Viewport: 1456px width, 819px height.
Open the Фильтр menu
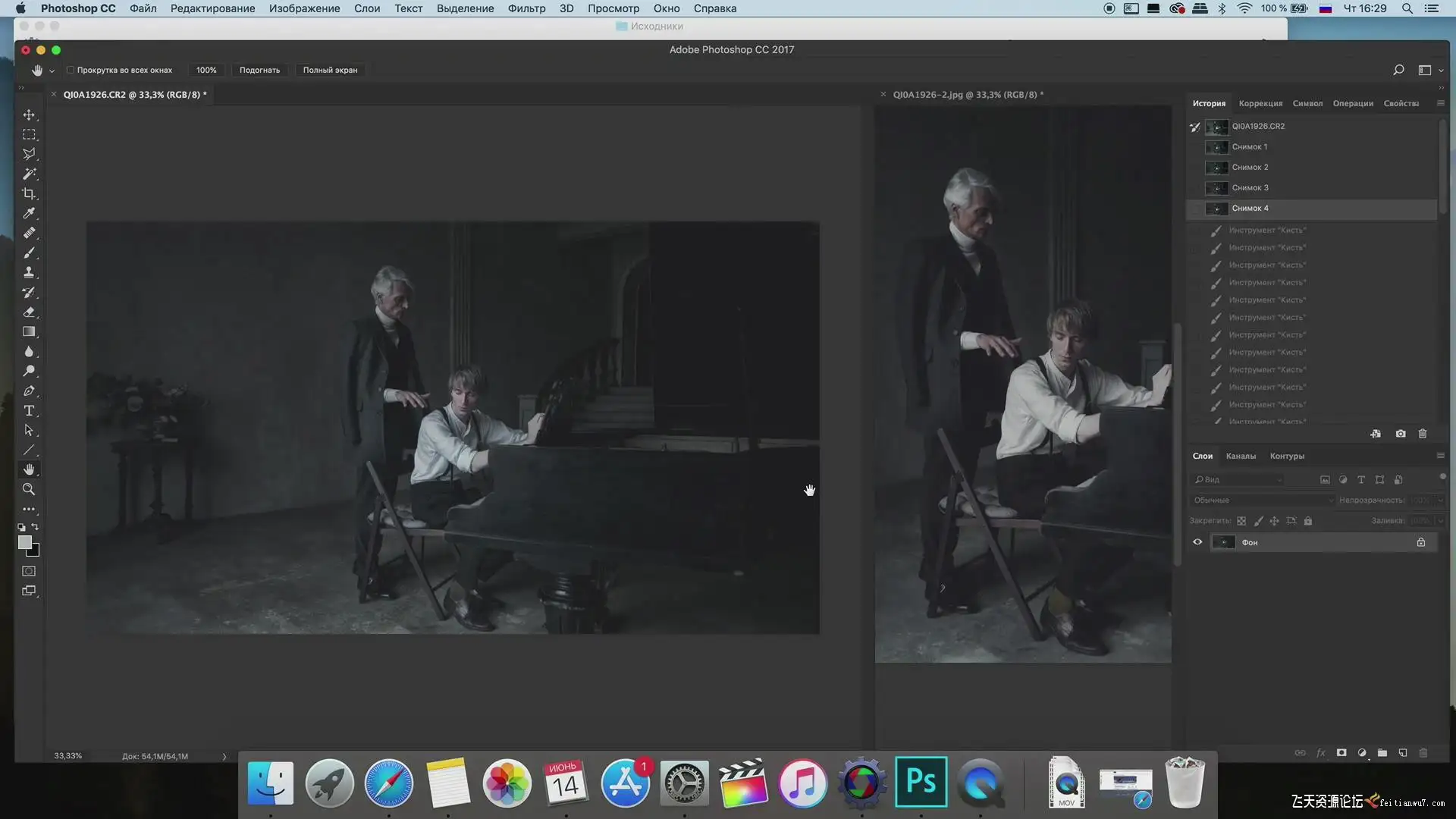click(526, 8)
